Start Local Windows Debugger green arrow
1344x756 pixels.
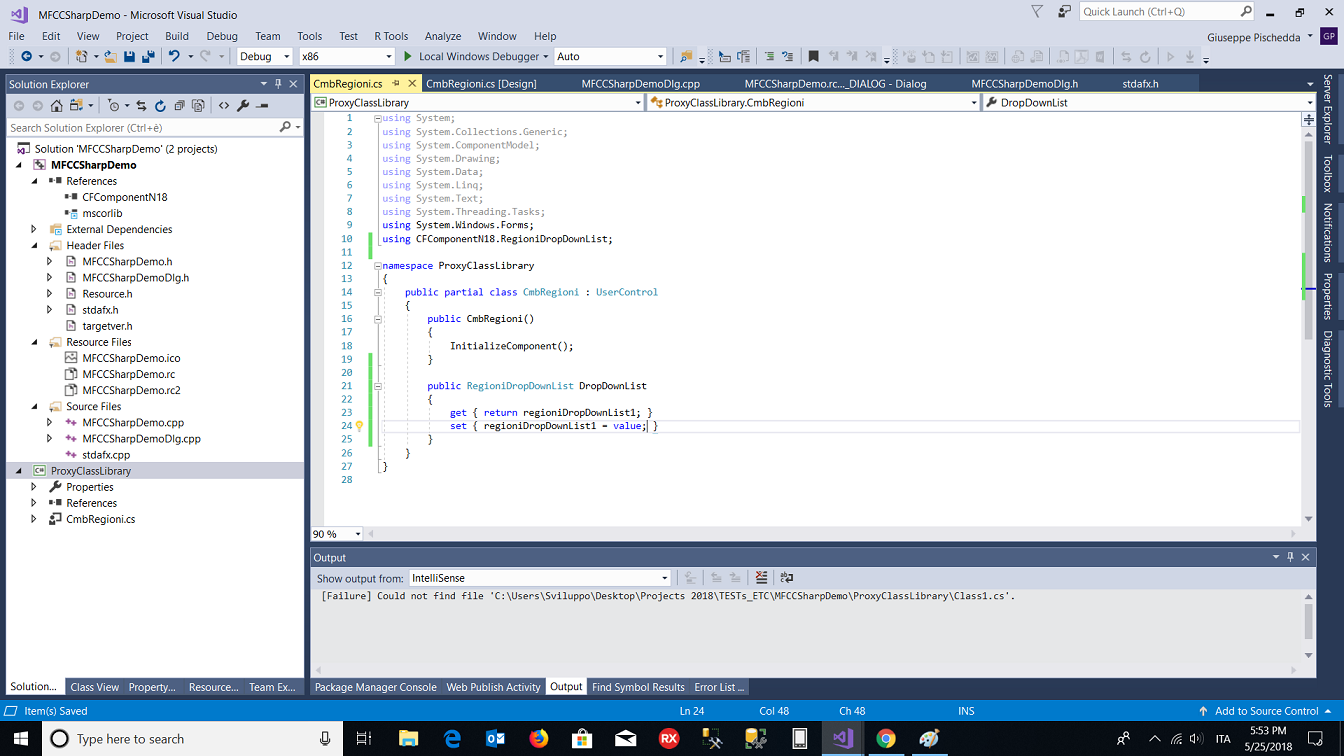[x=408, y=57]
